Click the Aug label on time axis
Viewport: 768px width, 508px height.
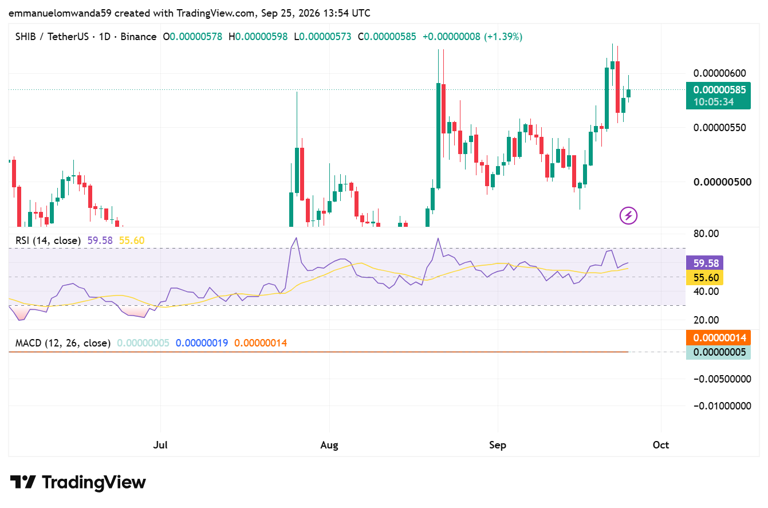329,445
